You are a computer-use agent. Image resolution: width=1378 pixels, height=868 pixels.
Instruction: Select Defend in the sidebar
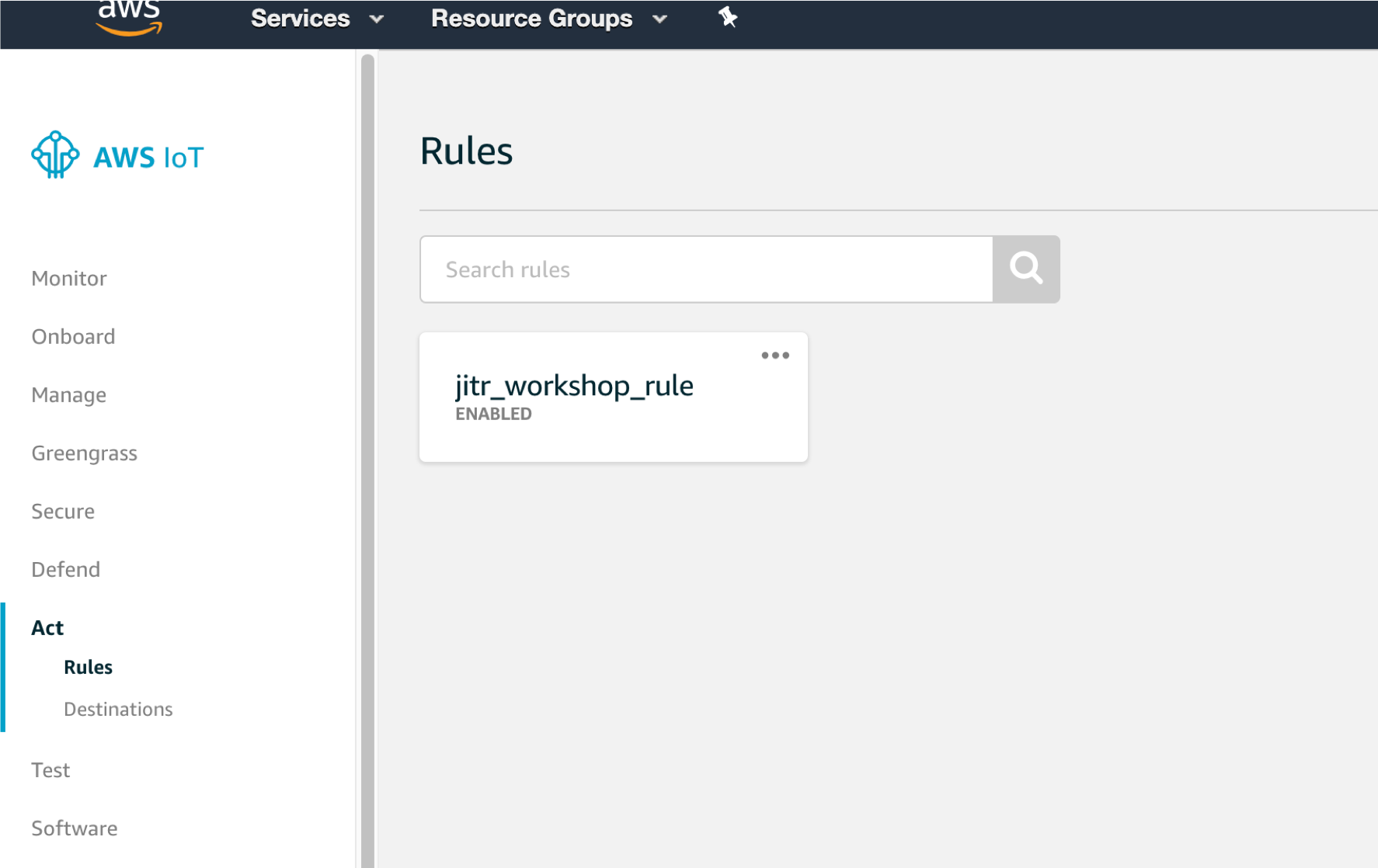65,570
